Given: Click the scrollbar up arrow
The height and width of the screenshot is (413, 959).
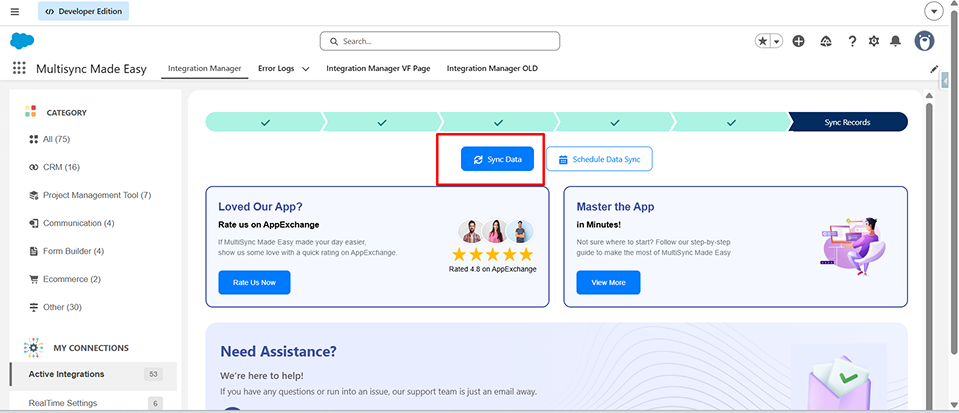Looking at the screenshot, I should pos(928,95).
